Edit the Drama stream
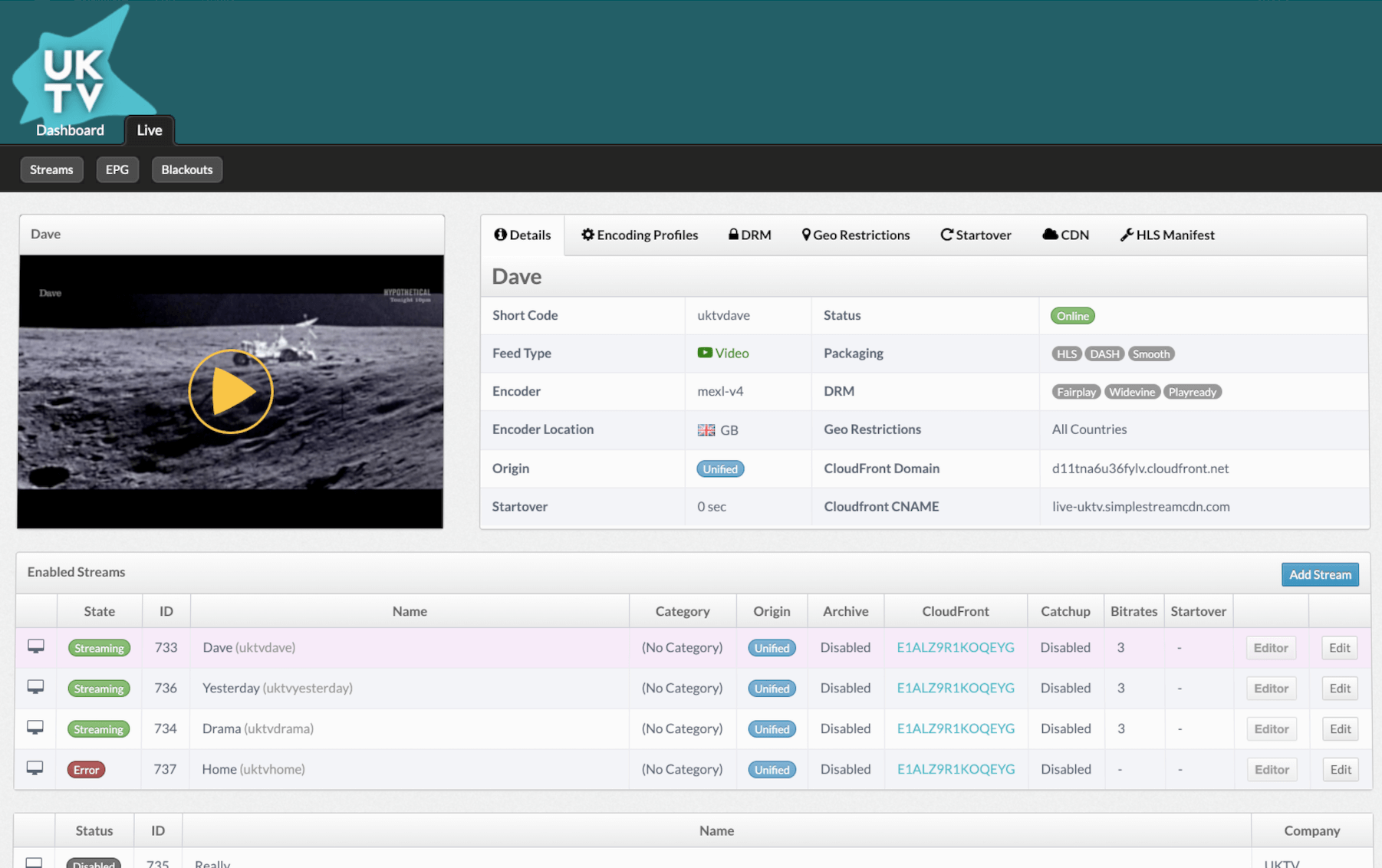The width and height of the screenshot is (1382, 868). click(x=1341, y=729)
